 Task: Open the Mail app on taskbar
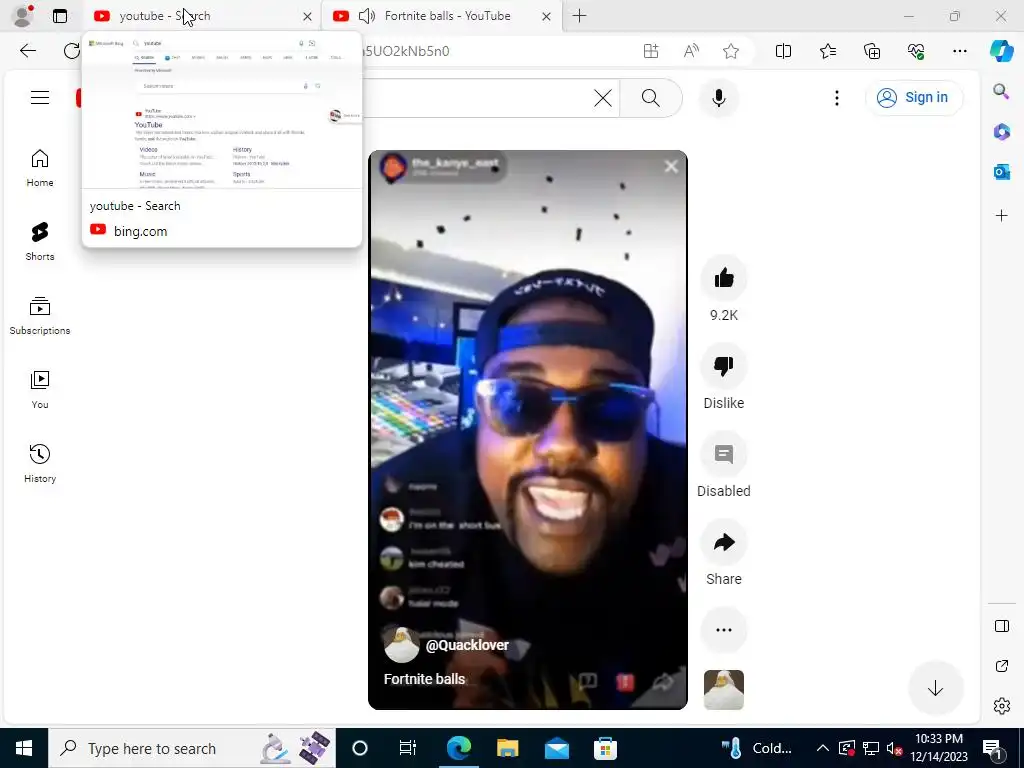tap(556, 748)
